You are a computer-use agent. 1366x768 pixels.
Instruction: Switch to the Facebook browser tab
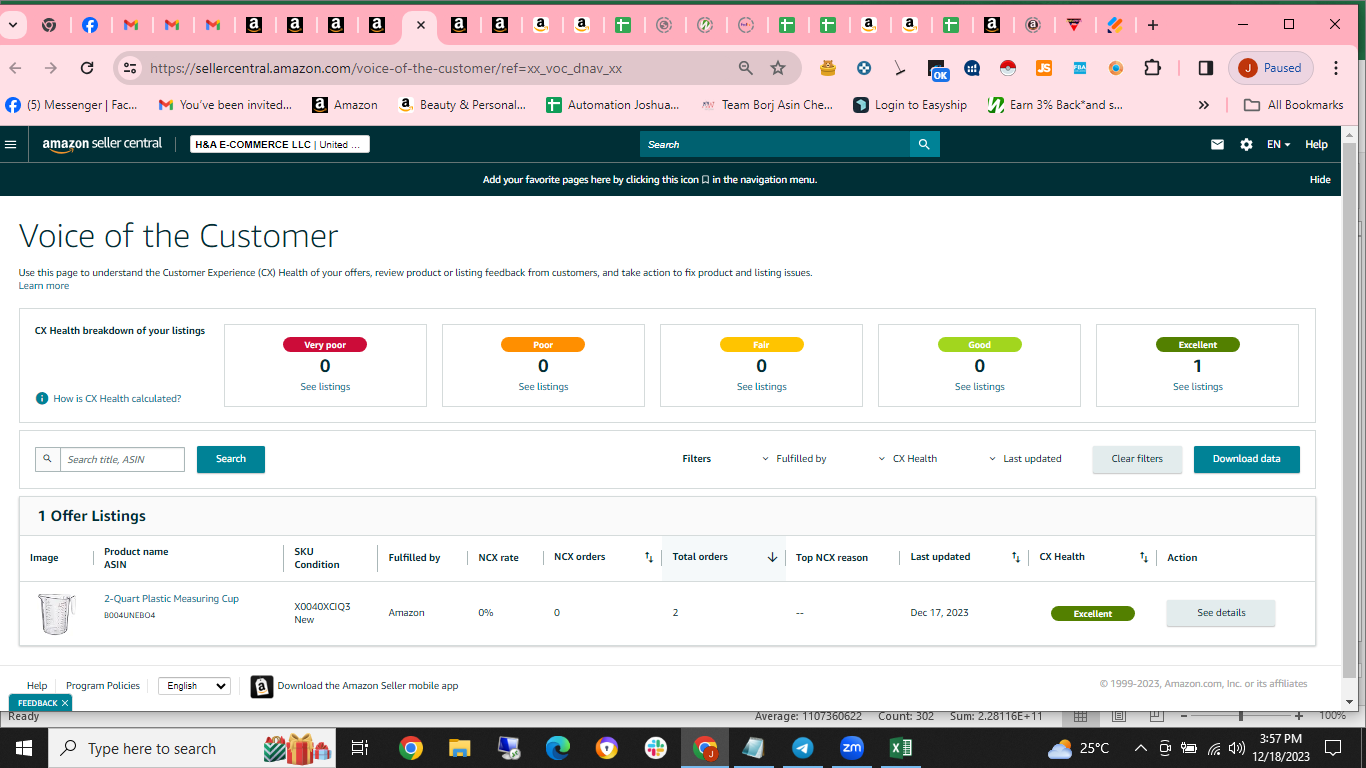(x=90, y=25)
